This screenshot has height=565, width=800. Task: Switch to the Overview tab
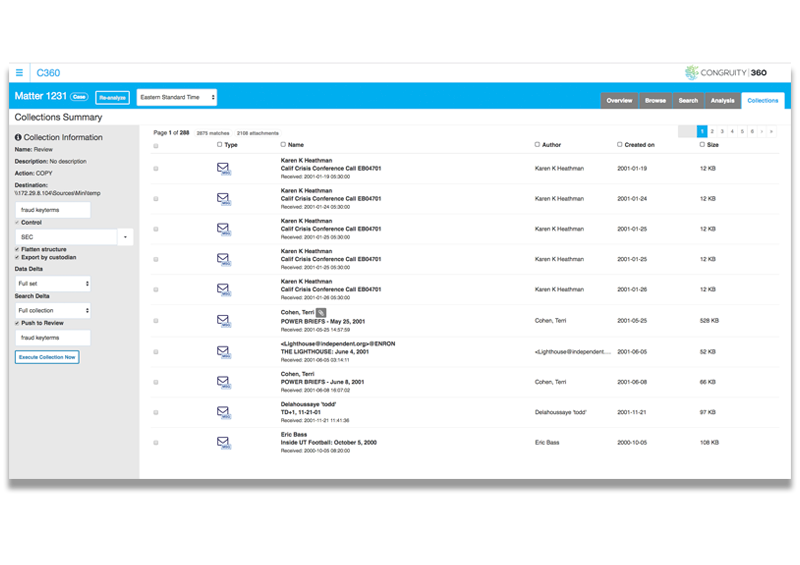click(619, 101)
